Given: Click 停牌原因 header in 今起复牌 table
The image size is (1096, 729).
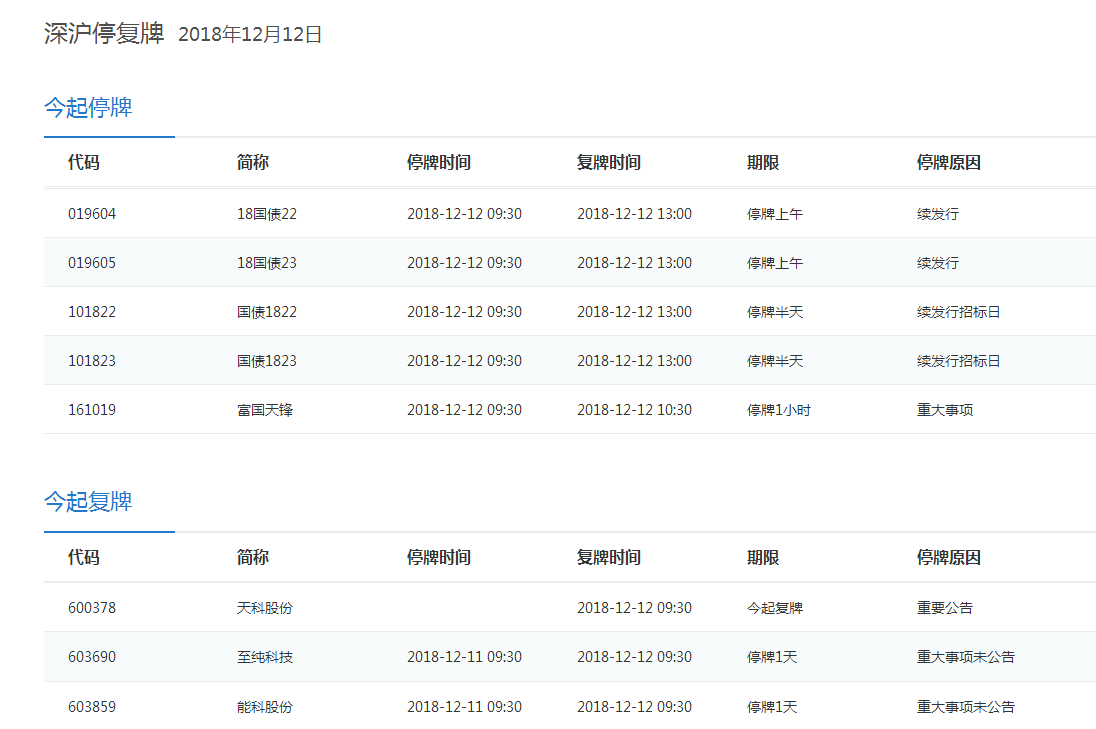Looking at the screenshot, I should click(x=948, y=558).
